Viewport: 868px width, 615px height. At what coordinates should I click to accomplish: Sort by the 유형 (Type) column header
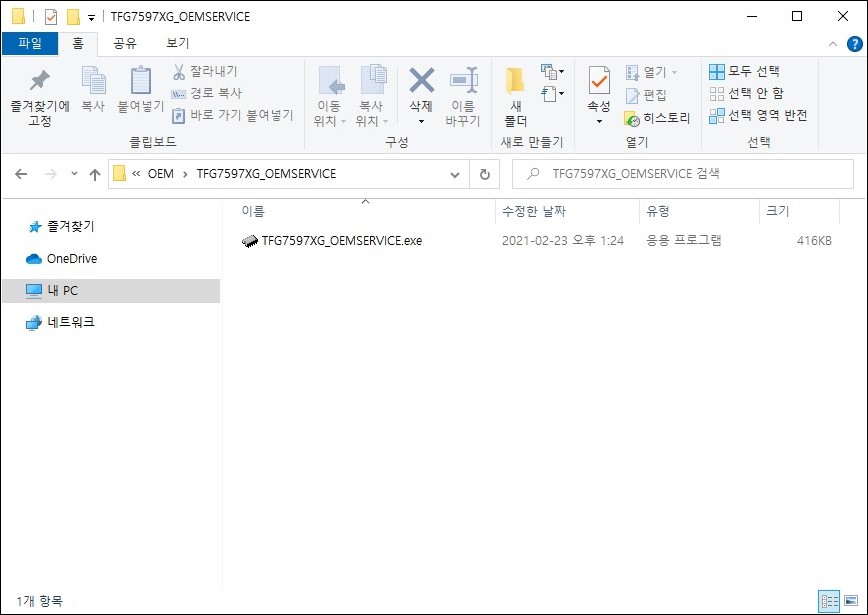658,211
